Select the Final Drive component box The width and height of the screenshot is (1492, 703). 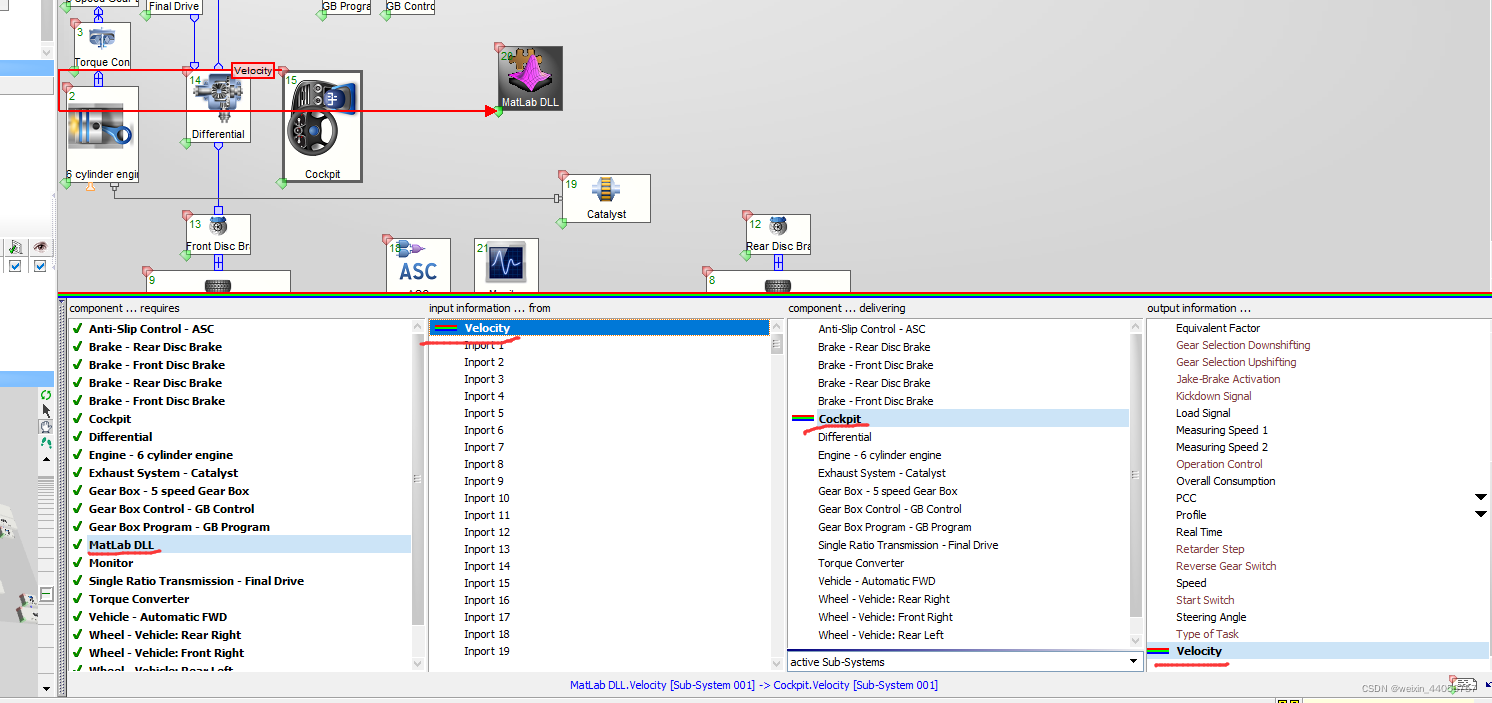pos(173,7)
